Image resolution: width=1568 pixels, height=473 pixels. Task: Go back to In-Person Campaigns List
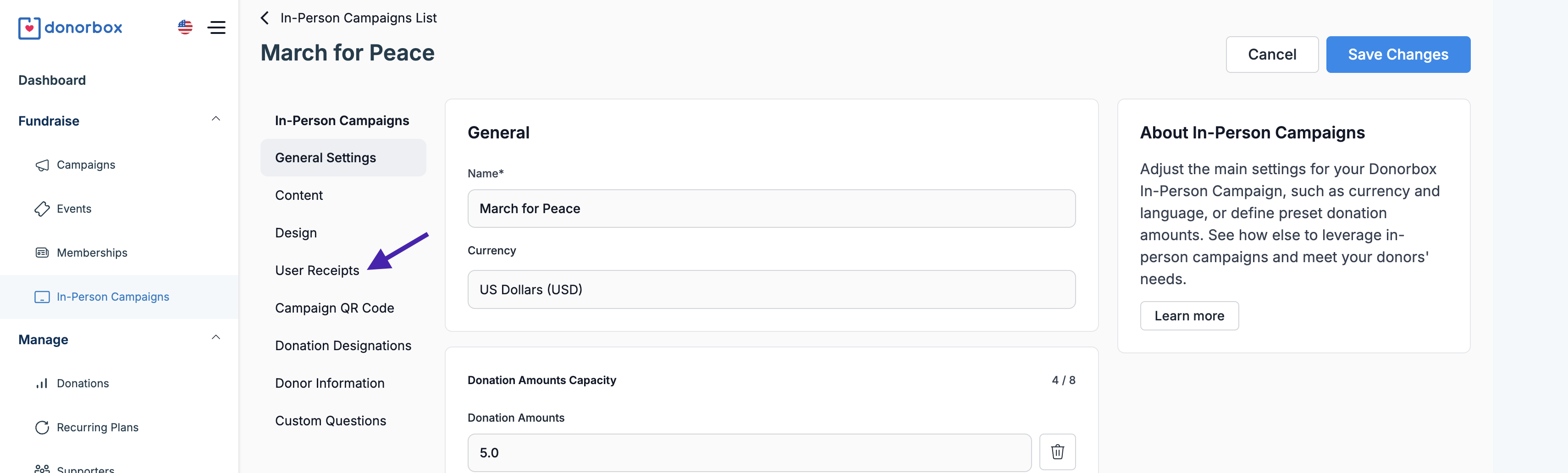tap(349, 18)
